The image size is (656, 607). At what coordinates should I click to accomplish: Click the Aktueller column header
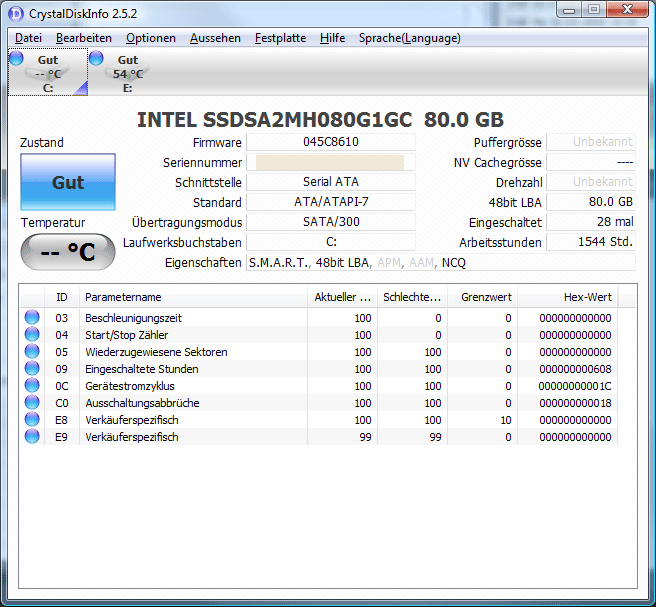[x=343, y=297]
